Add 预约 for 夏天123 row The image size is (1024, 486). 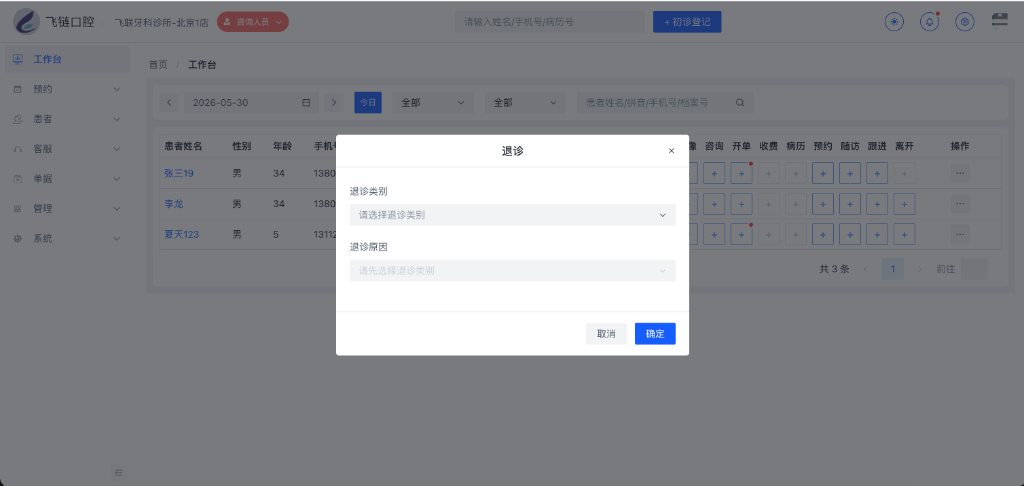click(x=823, y=234)
